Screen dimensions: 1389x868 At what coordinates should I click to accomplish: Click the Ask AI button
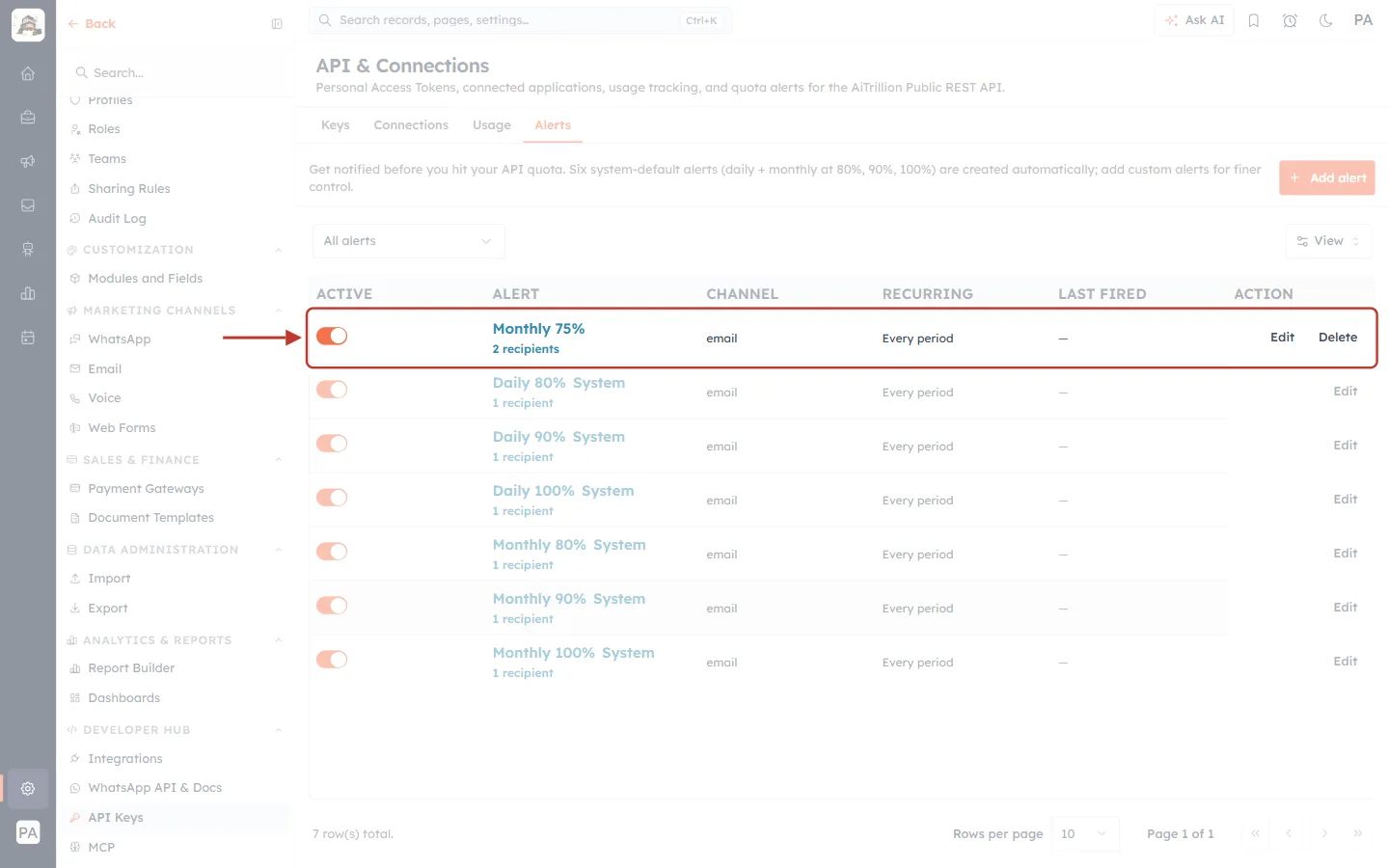coord(1194,20)
